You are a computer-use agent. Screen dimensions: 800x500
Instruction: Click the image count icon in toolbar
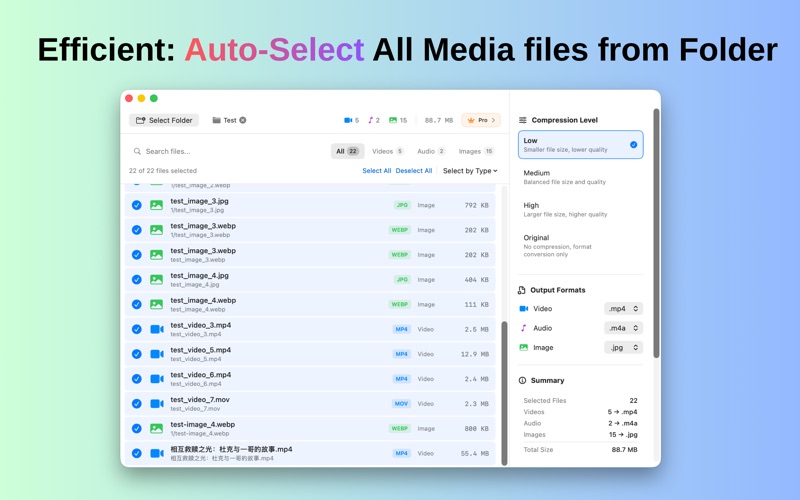click(393, 120)
